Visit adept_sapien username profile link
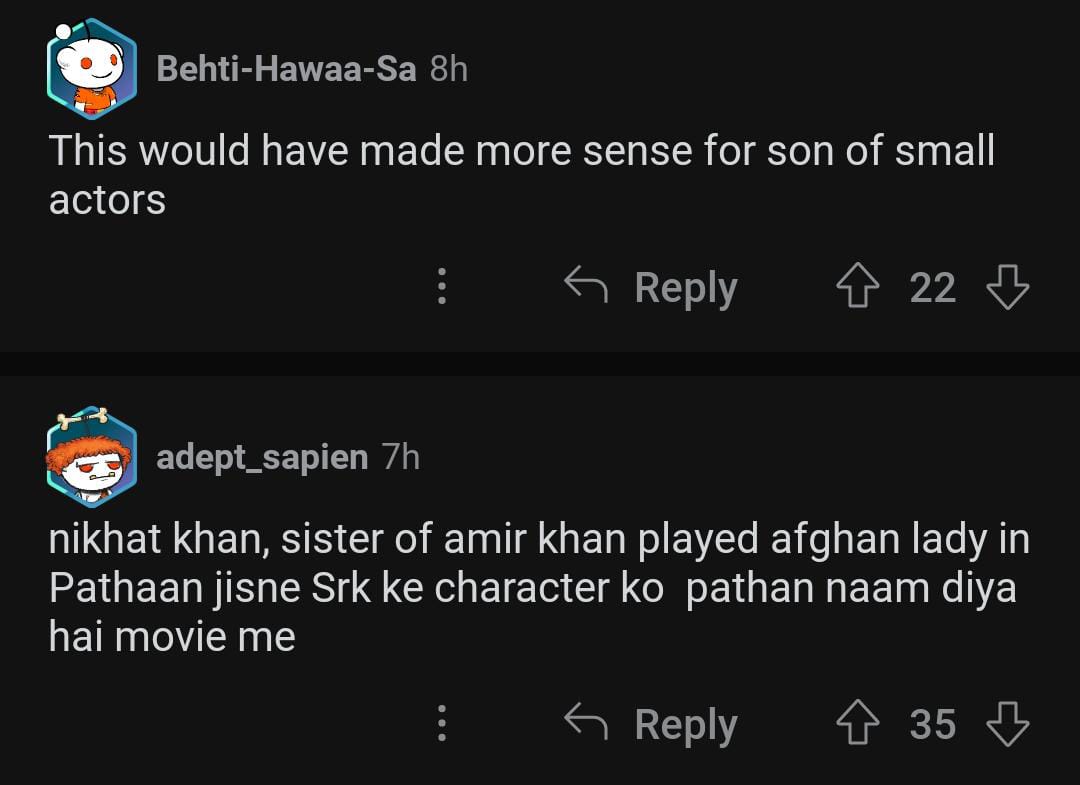Image resolution: width=1080 pixels, height=785 pixels. [262, 457]
